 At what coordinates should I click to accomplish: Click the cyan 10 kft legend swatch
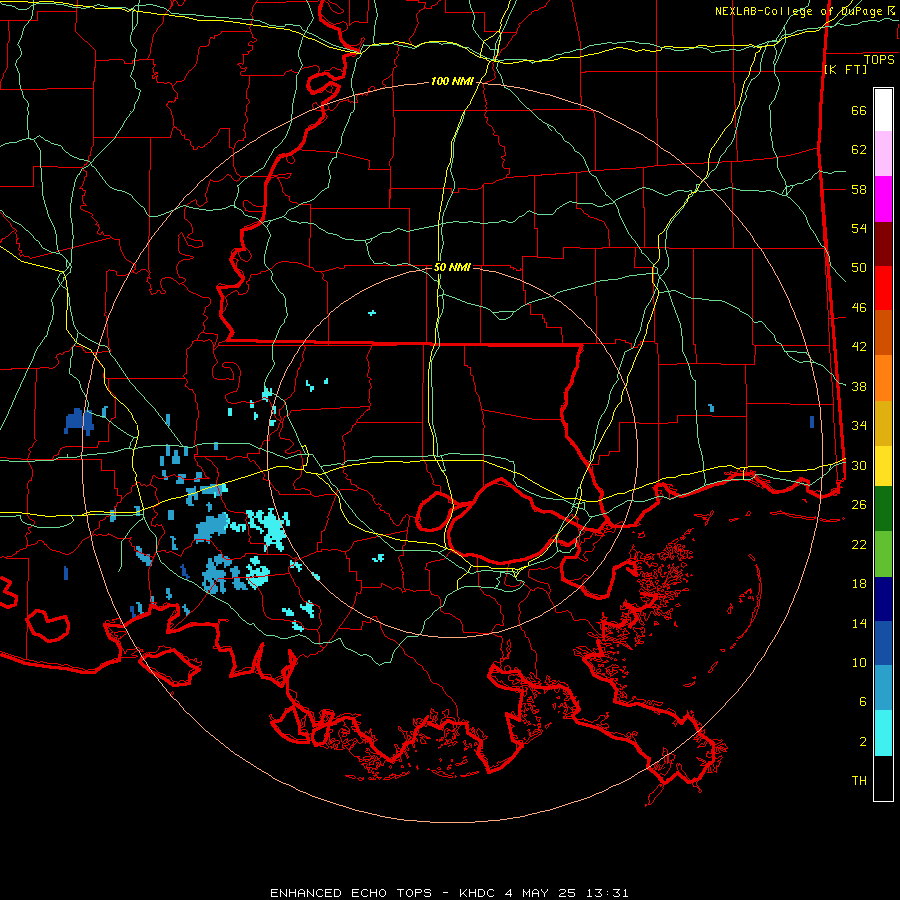click(x=883, y=733)
